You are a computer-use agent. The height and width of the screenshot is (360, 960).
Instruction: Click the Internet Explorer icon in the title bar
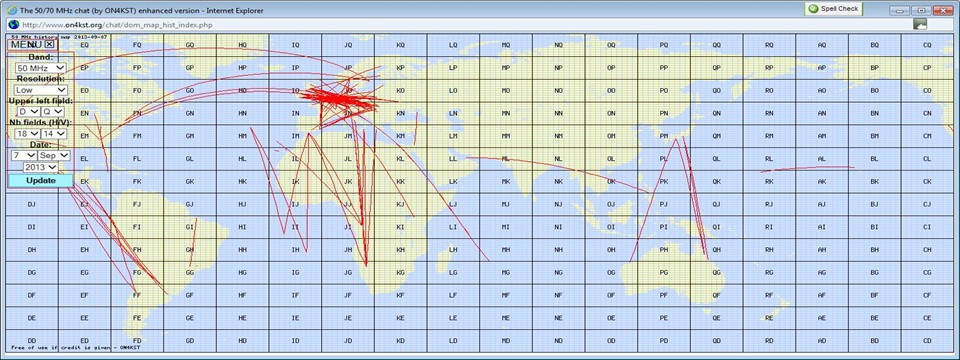(12, 10)
